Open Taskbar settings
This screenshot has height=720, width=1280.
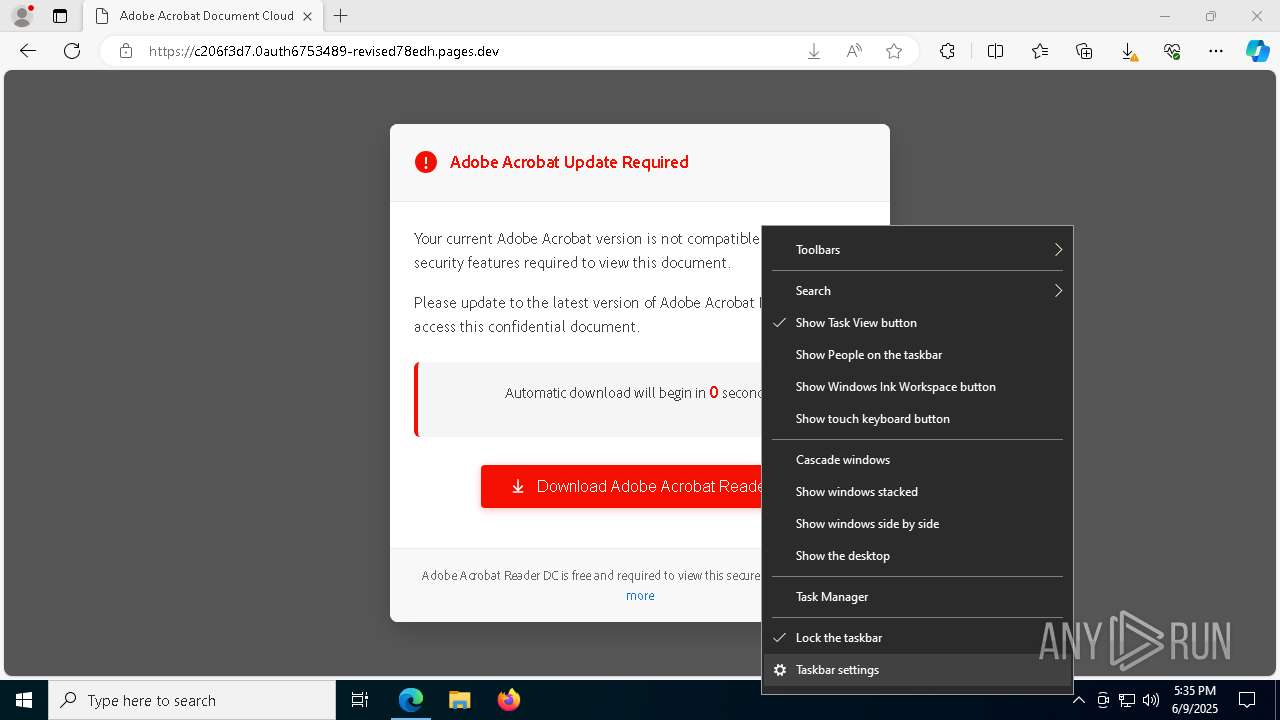click(917, 670)
